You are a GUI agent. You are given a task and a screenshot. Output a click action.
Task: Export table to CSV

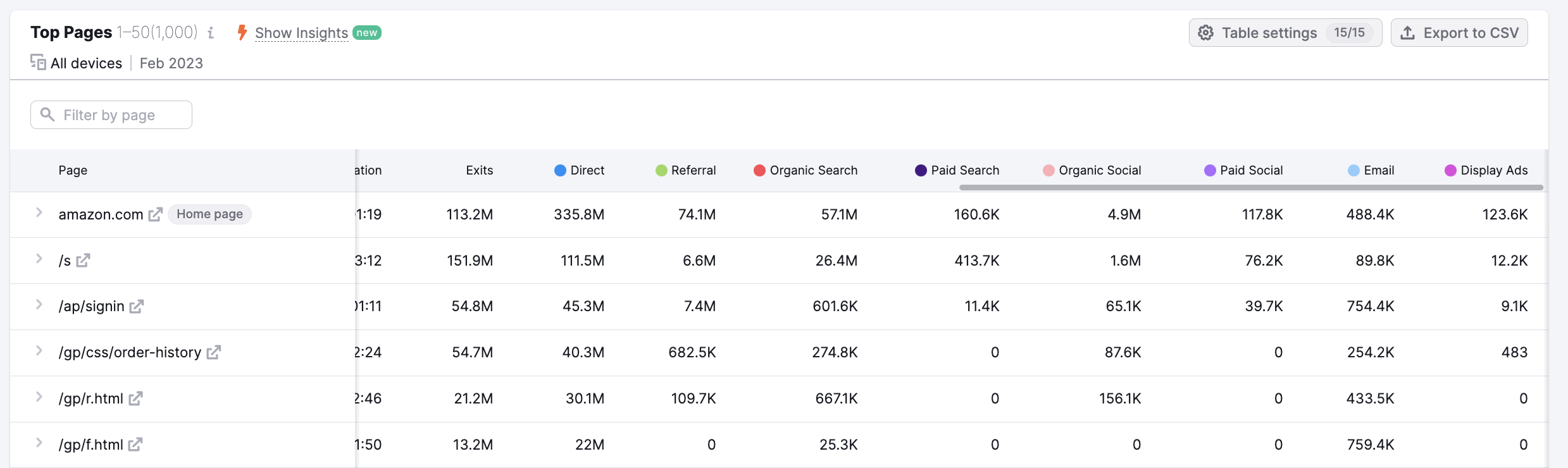click(x=1459, y=33)
